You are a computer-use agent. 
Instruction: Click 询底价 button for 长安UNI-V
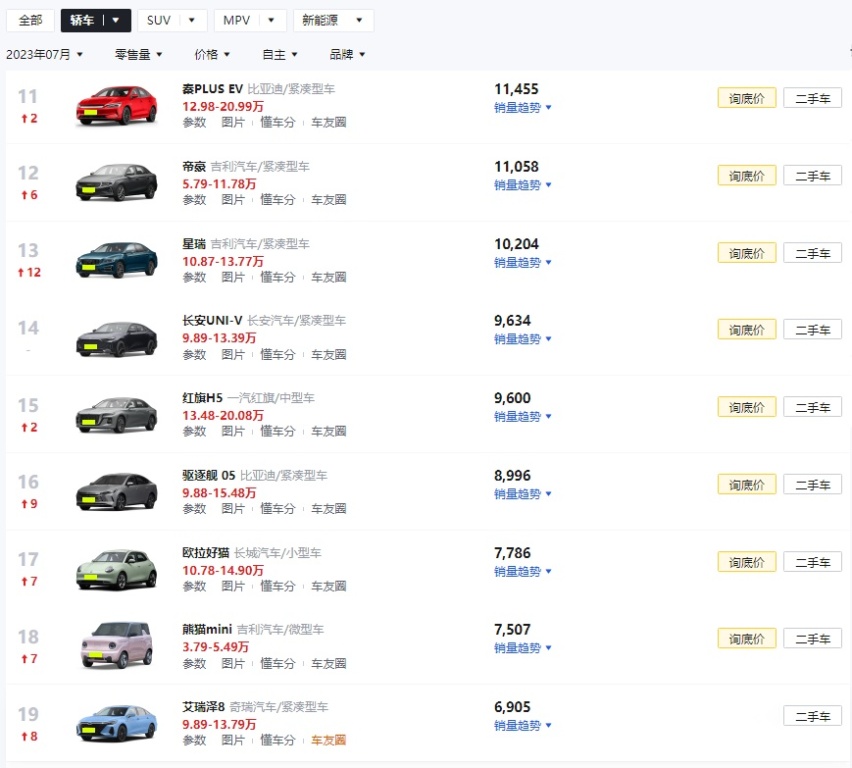(747, 330)
